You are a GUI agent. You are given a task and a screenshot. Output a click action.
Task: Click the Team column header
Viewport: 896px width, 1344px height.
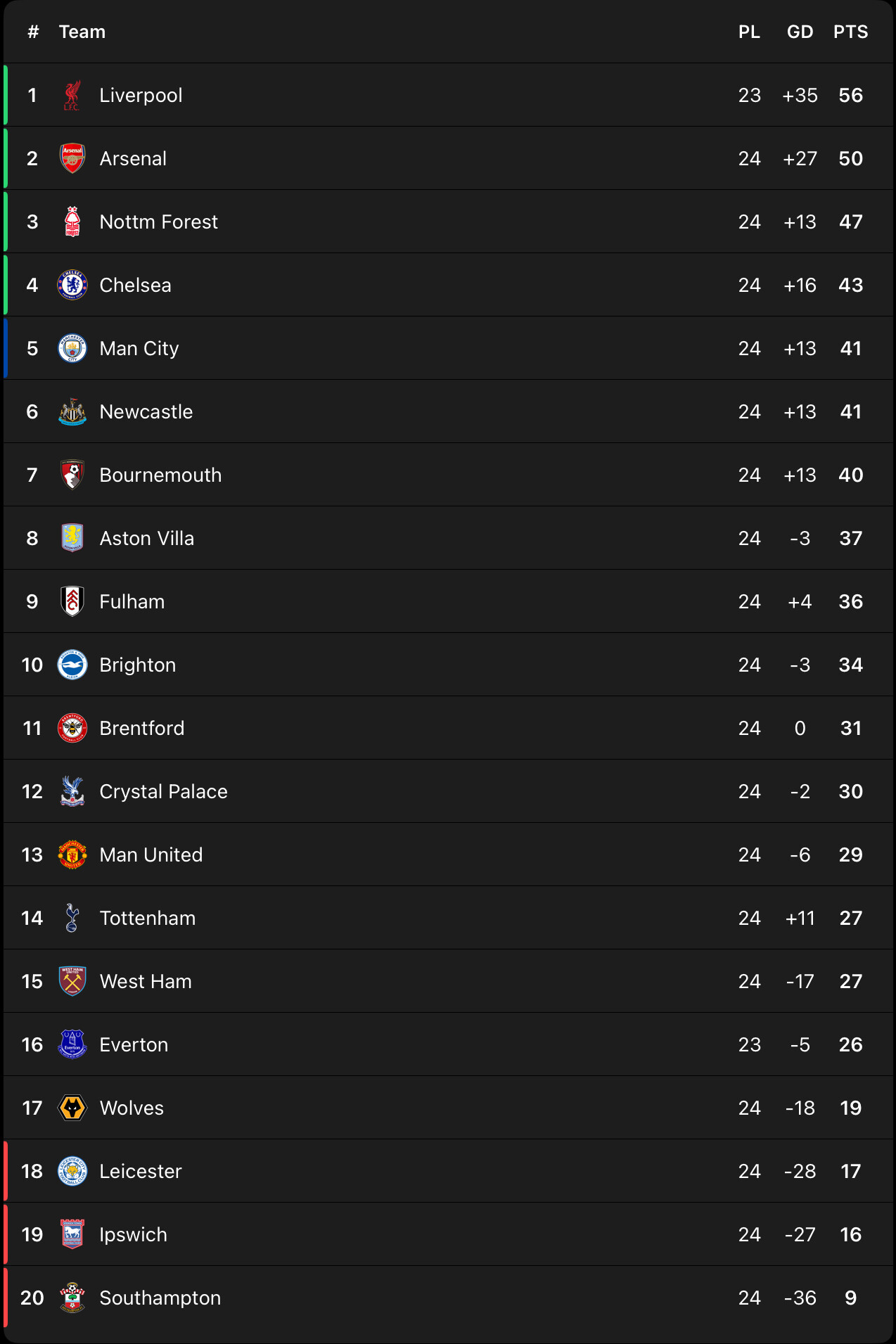coord(82,32)
